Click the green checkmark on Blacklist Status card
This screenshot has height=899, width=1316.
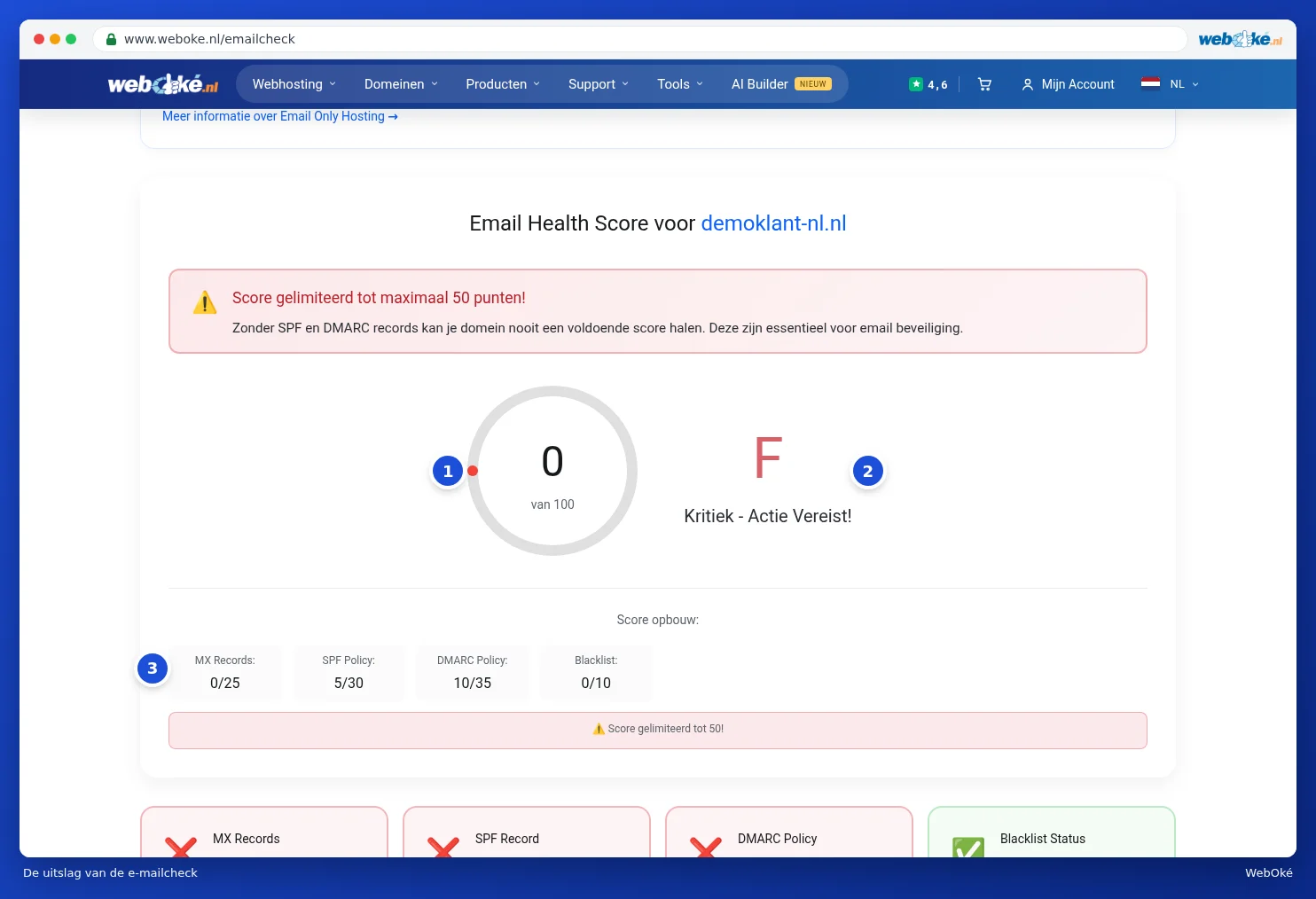tap(968, 847)
